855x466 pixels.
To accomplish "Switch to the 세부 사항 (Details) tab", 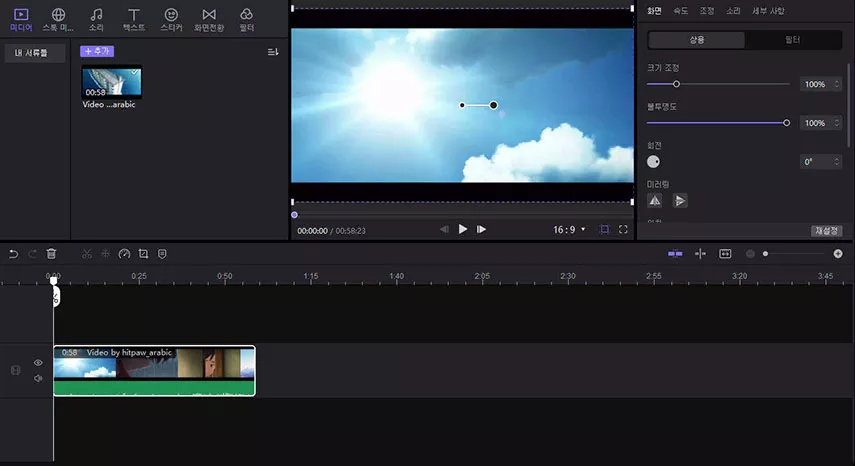I will pyautogui.click(x=768, y=11).
